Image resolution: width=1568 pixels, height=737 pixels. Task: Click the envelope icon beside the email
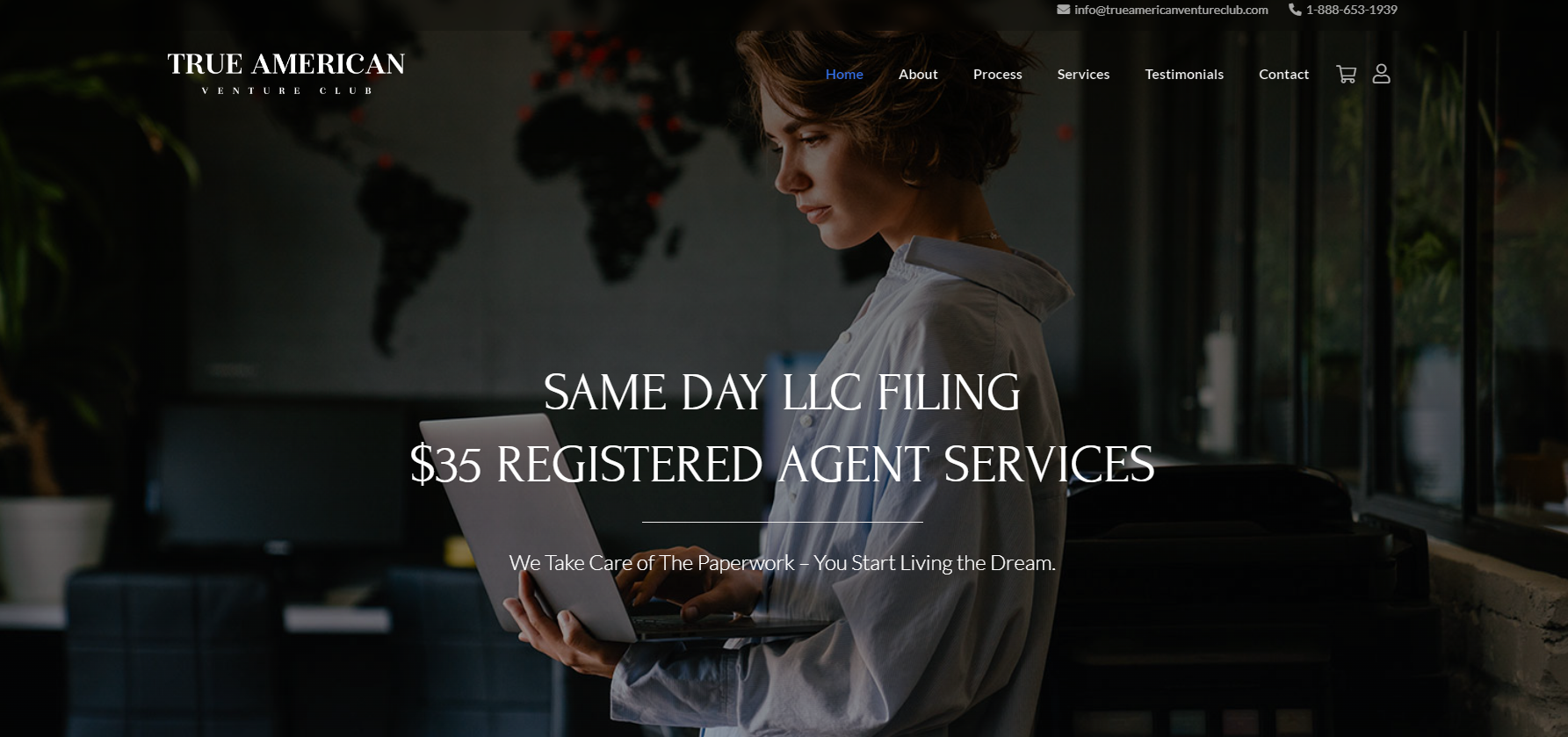point(1063,10)
